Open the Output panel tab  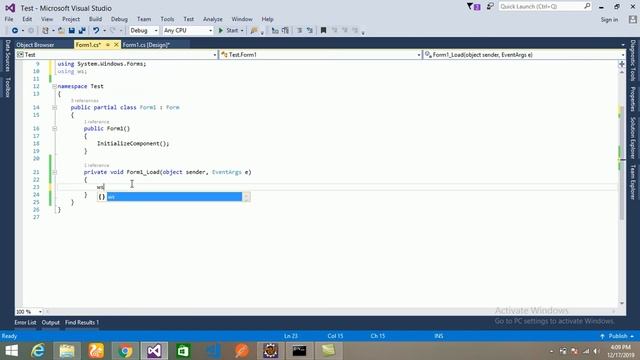pos(51,322)
